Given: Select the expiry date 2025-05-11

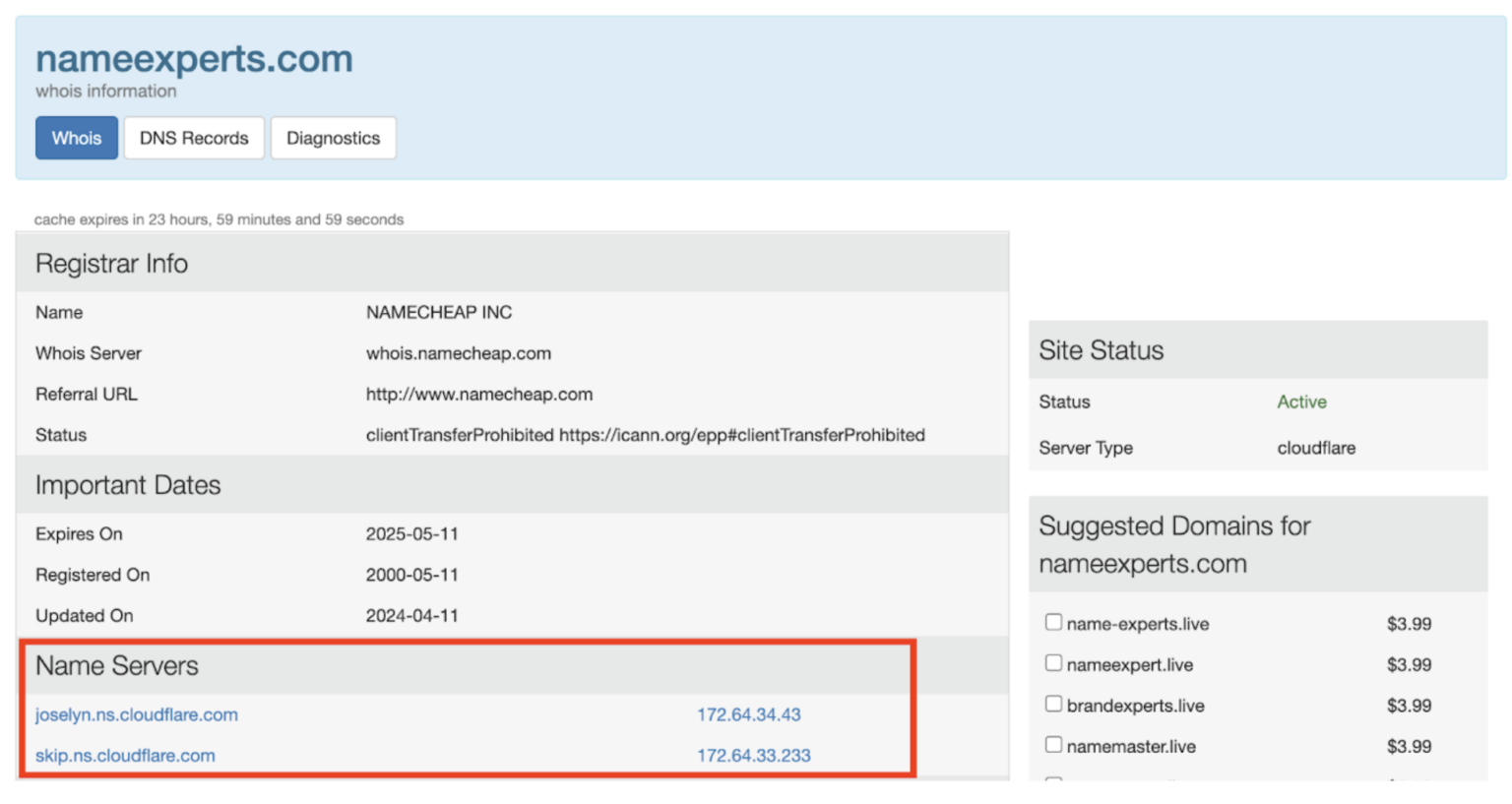Looking at the screenshot, I should click(x=412, y=534).
